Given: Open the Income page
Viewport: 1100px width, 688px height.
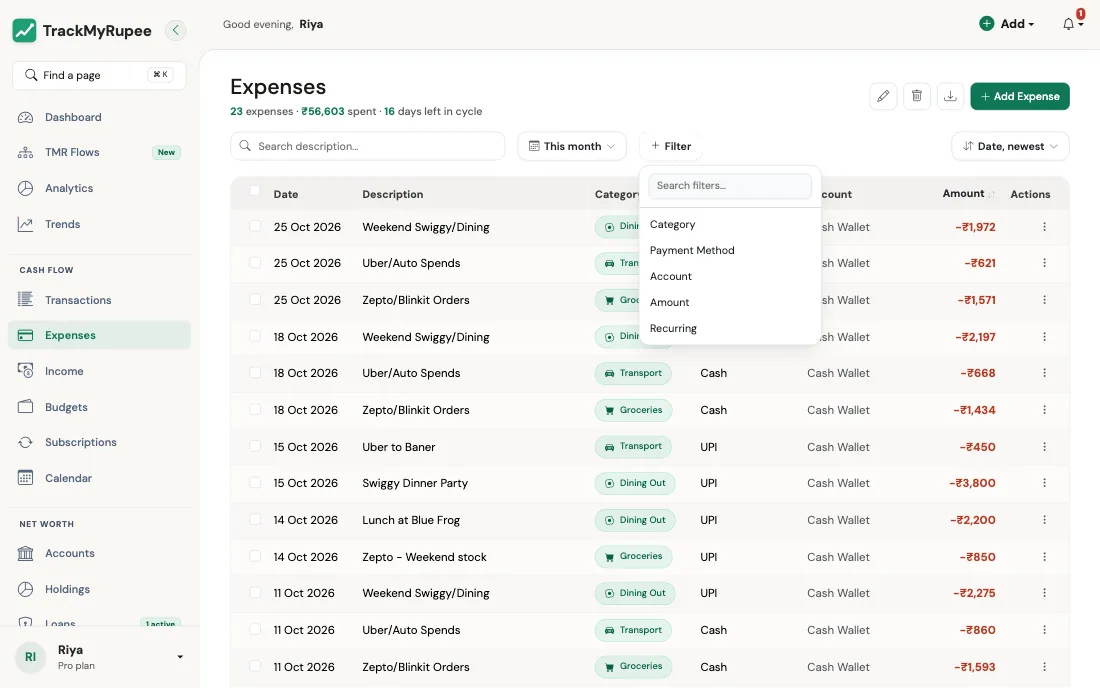Looking at the screenshot, I should (x=99, y=371).
